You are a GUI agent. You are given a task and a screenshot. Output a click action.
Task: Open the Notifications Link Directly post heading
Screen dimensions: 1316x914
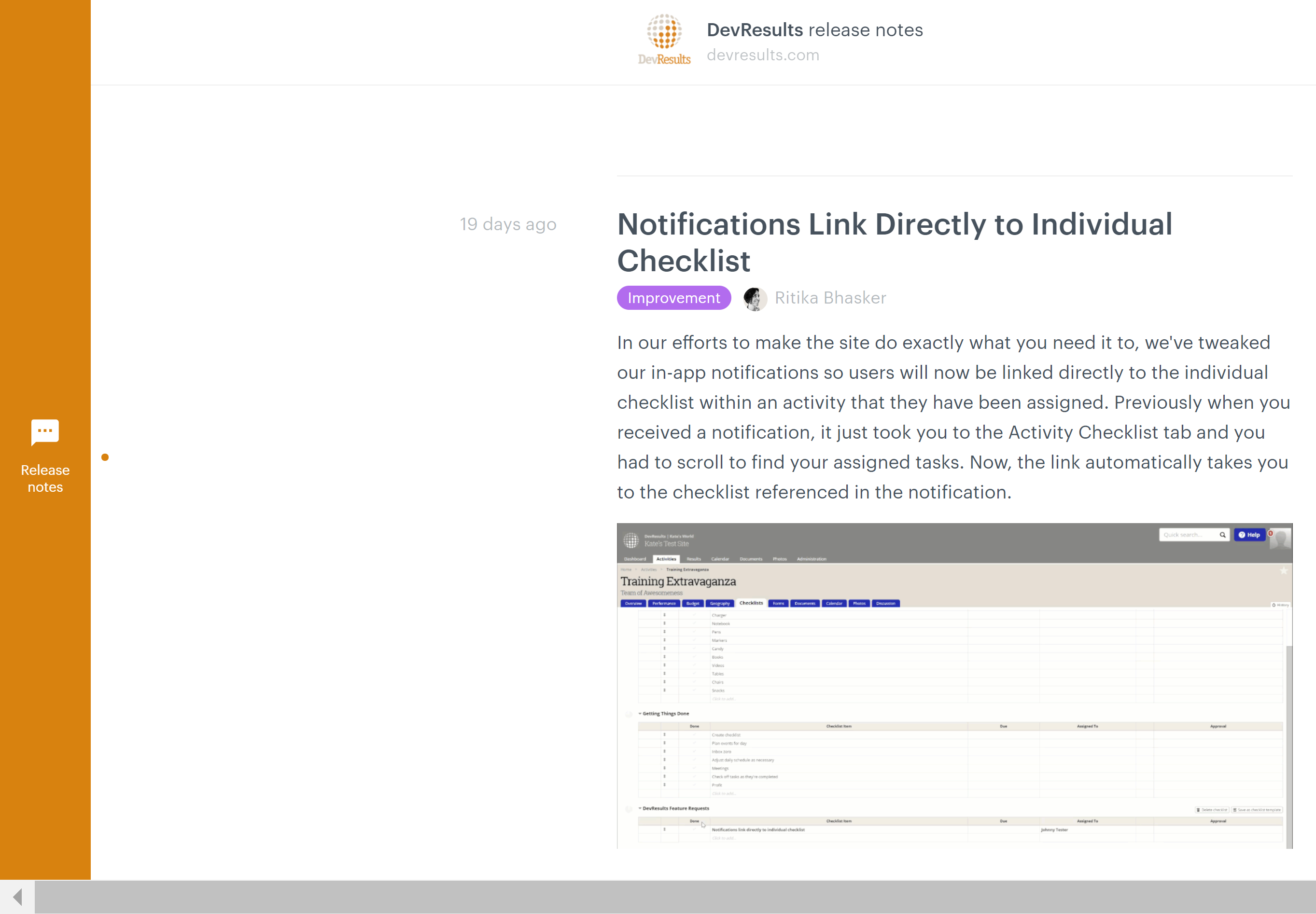click(895, 242)
